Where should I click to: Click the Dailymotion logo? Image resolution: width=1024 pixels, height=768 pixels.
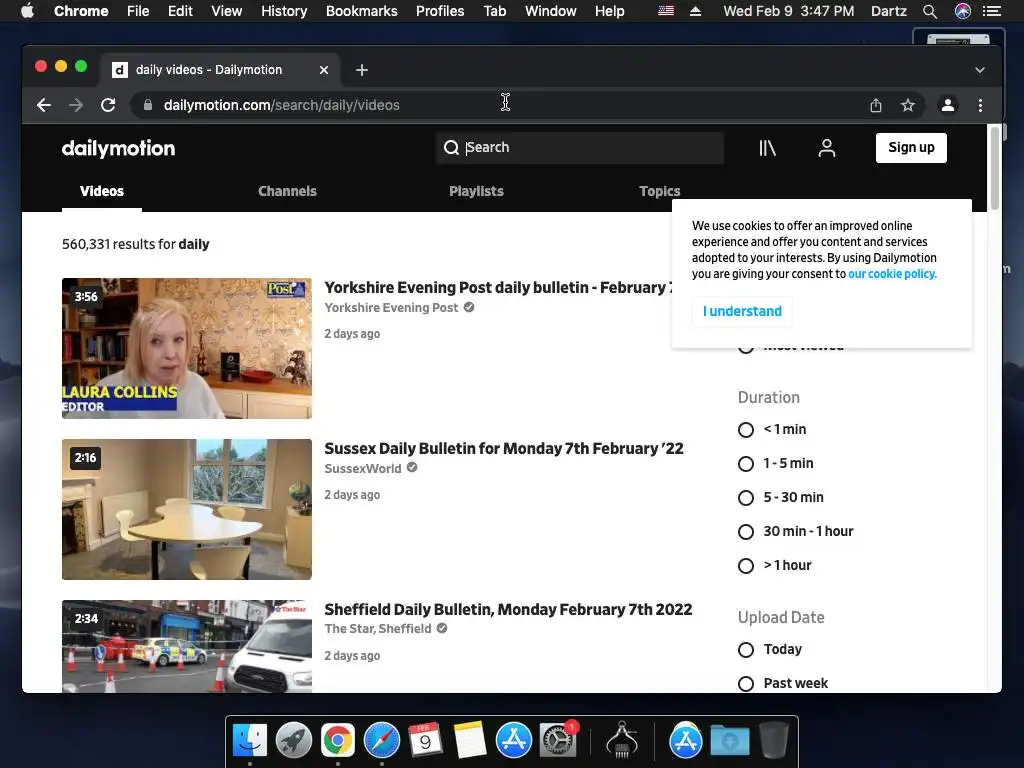[118, 148]
